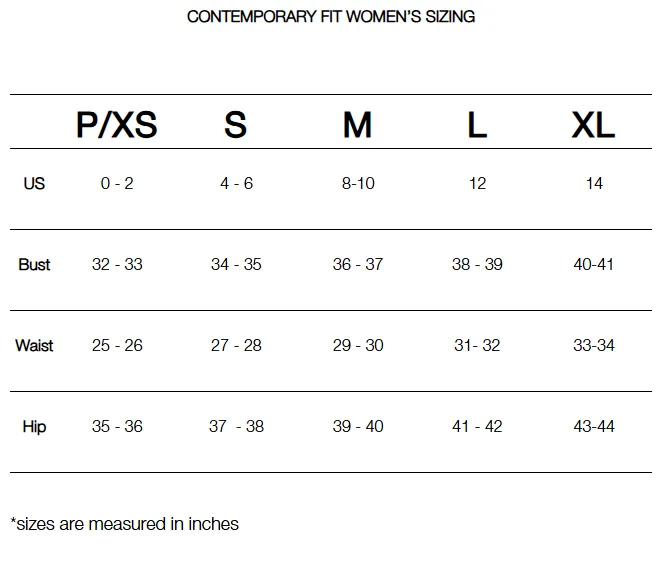
Task: Click the US size 14 cell
Action: click(594, 183)
